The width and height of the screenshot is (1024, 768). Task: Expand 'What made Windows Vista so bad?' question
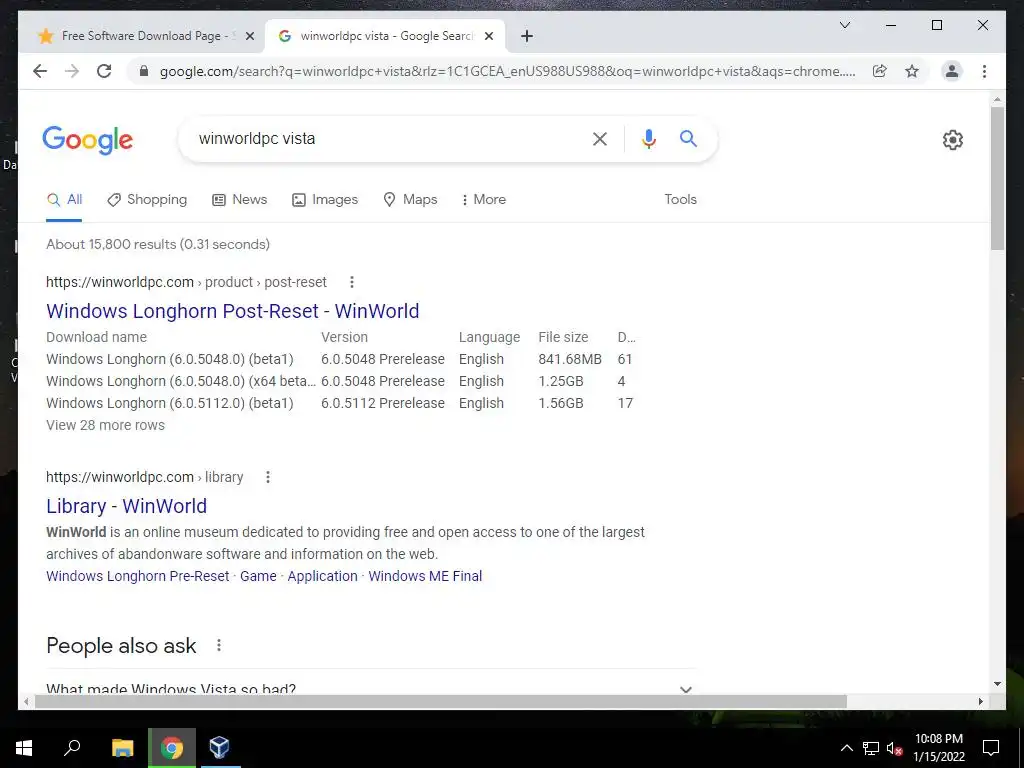(371, 688)
